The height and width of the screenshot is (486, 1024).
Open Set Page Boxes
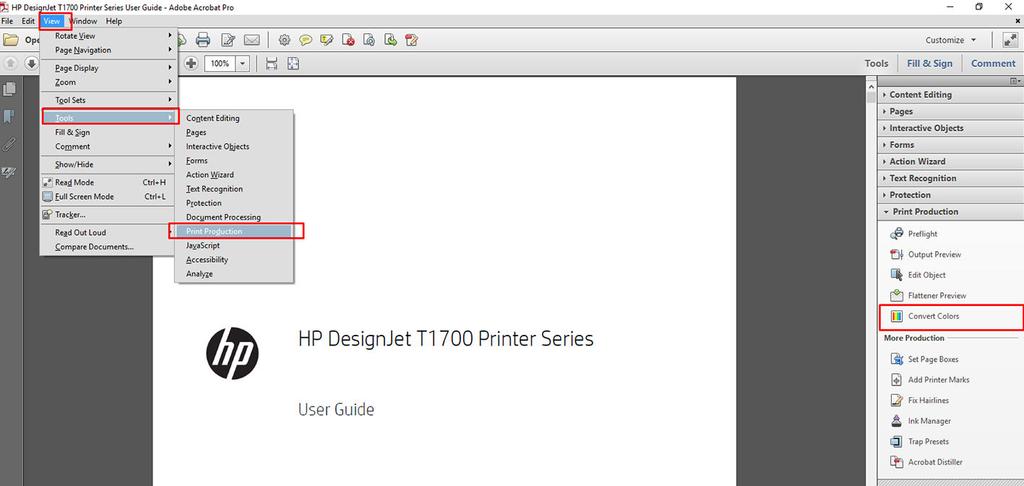(x=933, y=359)
